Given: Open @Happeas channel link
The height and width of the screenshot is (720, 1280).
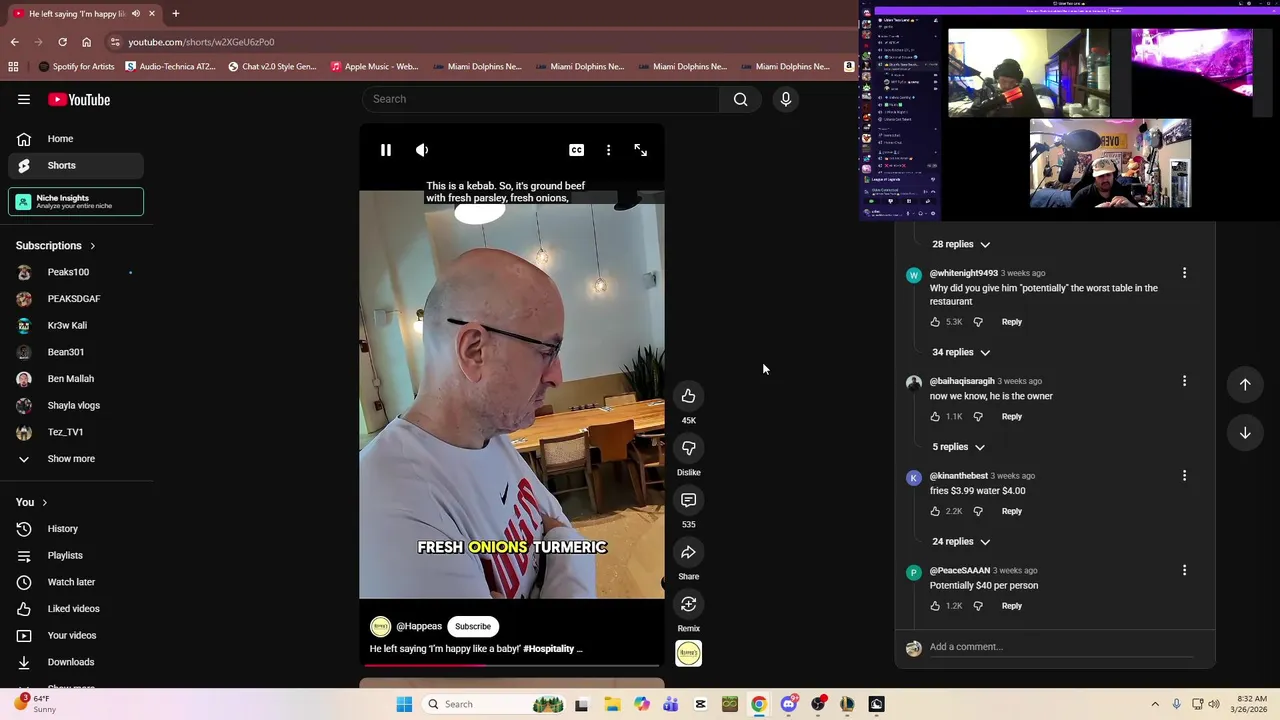Looking at the screenshot, I should click(x=418, y=626).
